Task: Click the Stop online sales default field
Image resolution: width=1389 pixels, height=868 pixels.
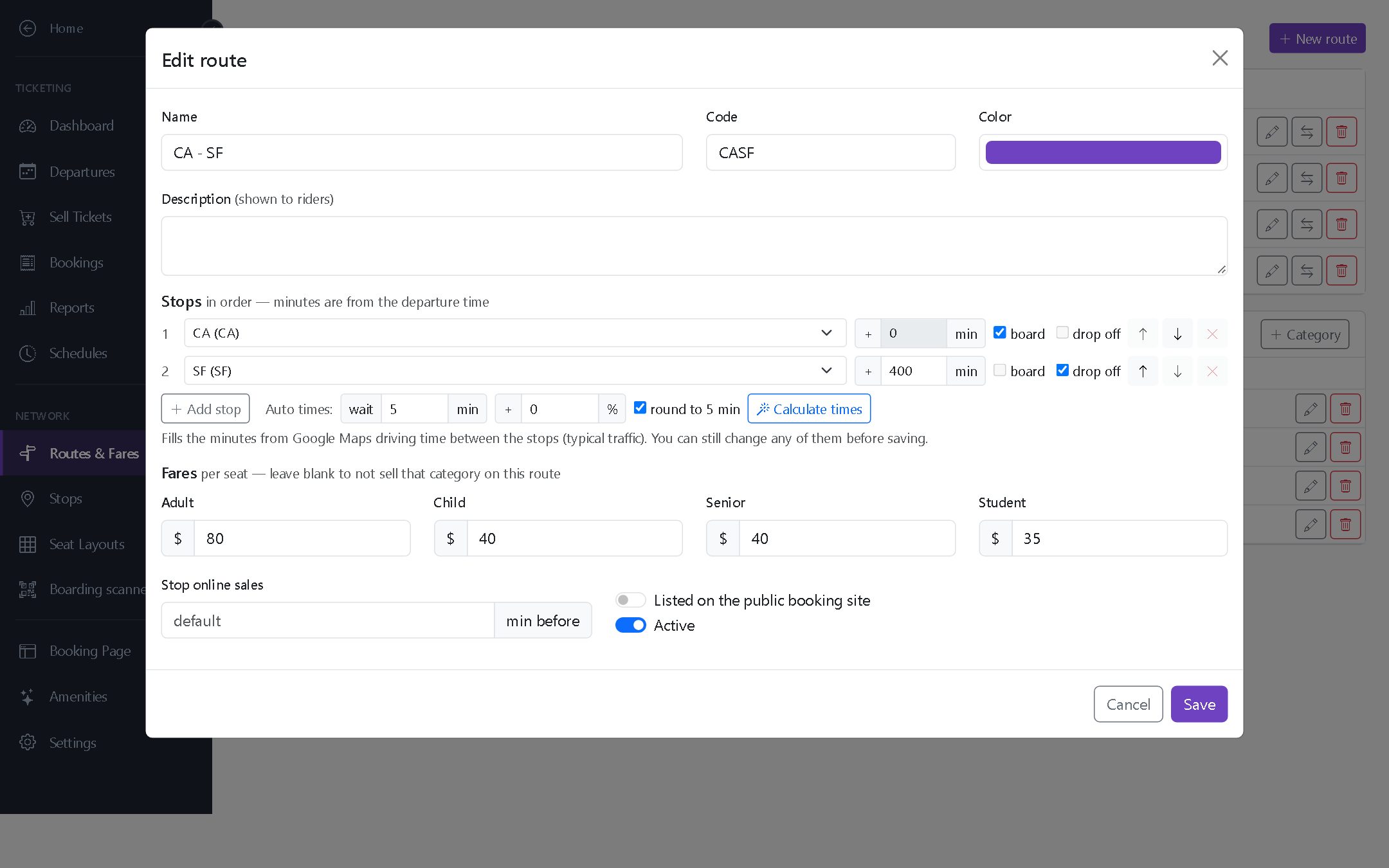Action: pos(327,620)
